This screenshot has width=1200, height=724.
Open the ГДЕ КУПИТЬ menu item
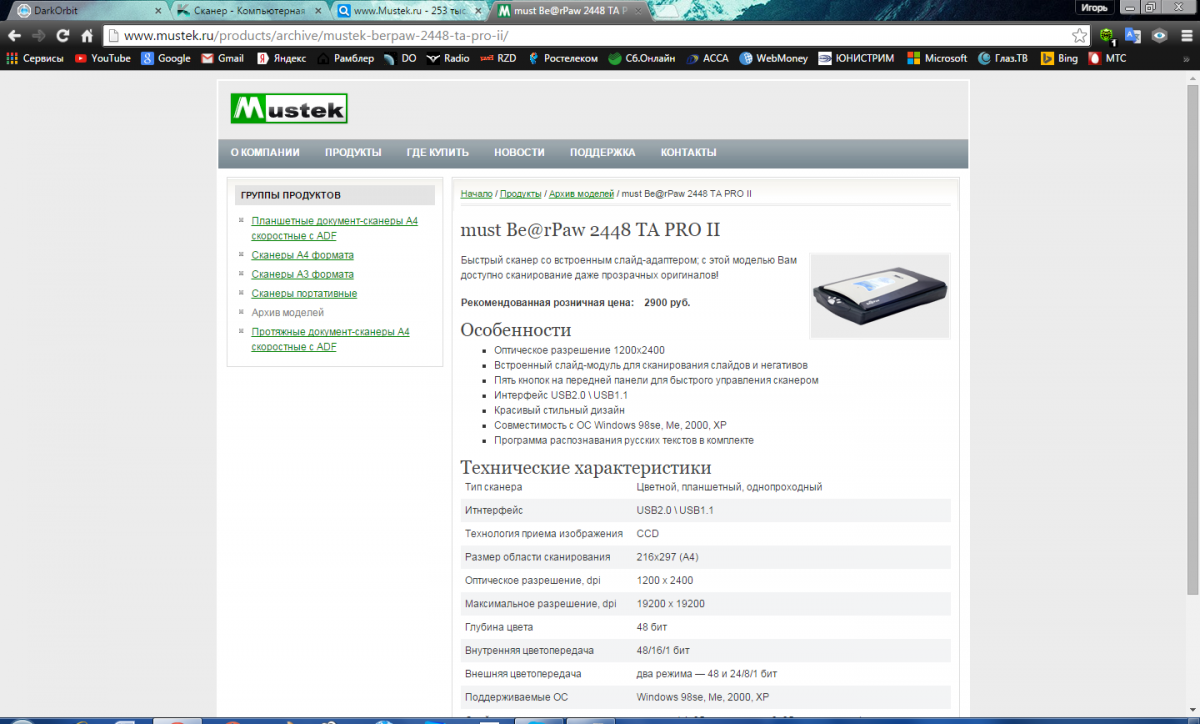(437, 153)
